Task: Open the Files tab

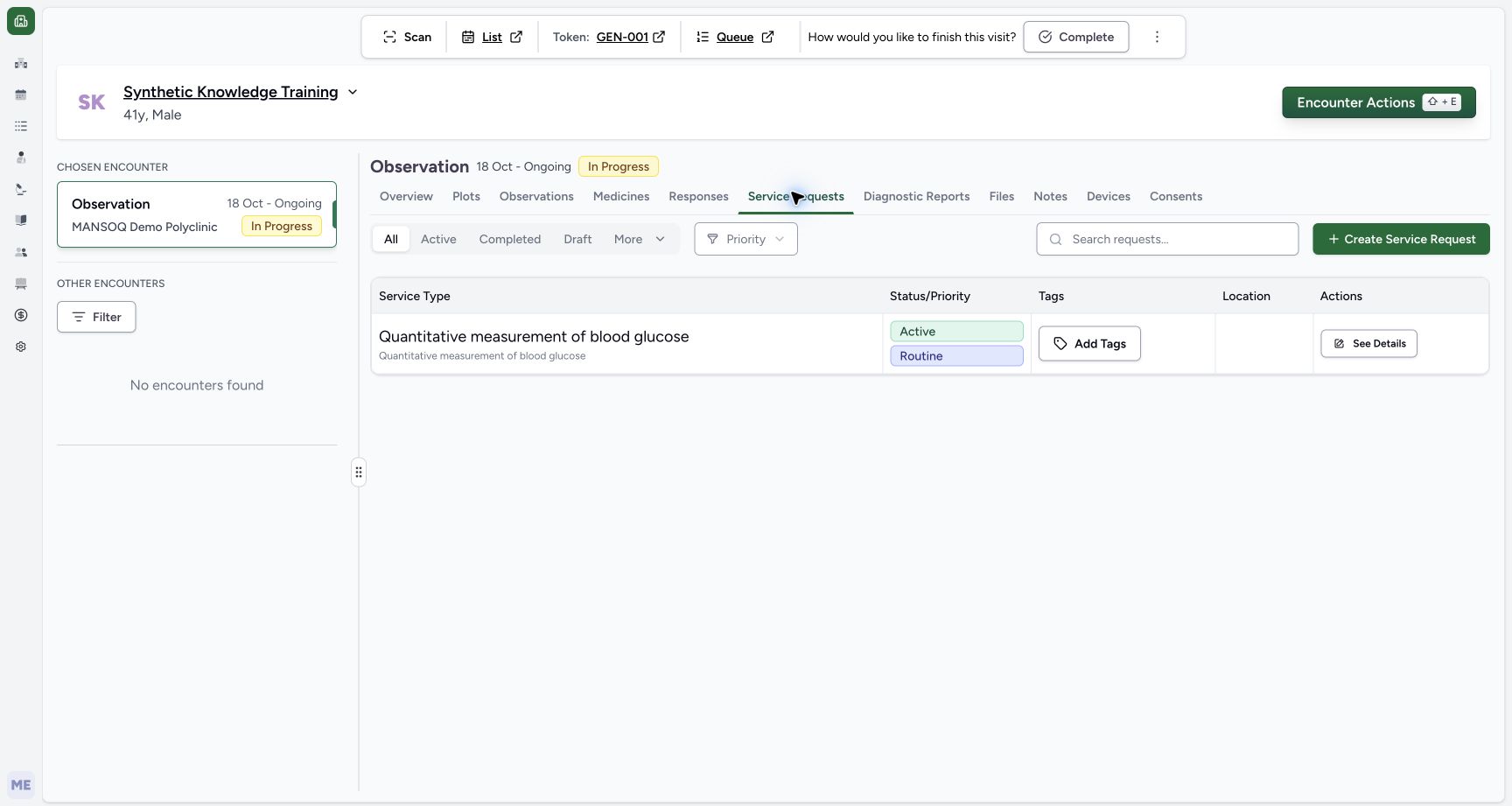Action: [1002, 196]
